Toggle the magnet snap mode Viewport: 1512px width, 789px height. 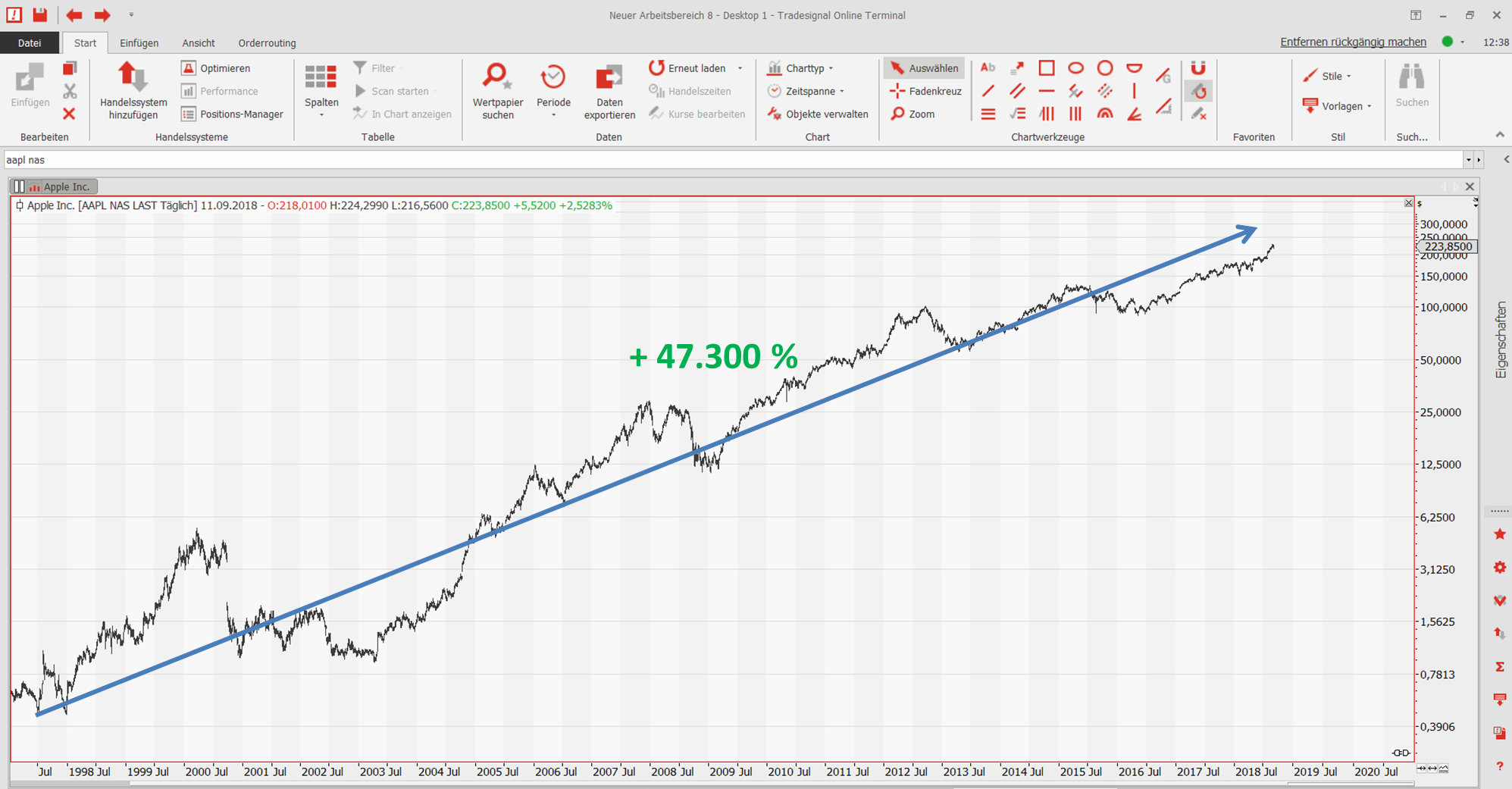1197,68
